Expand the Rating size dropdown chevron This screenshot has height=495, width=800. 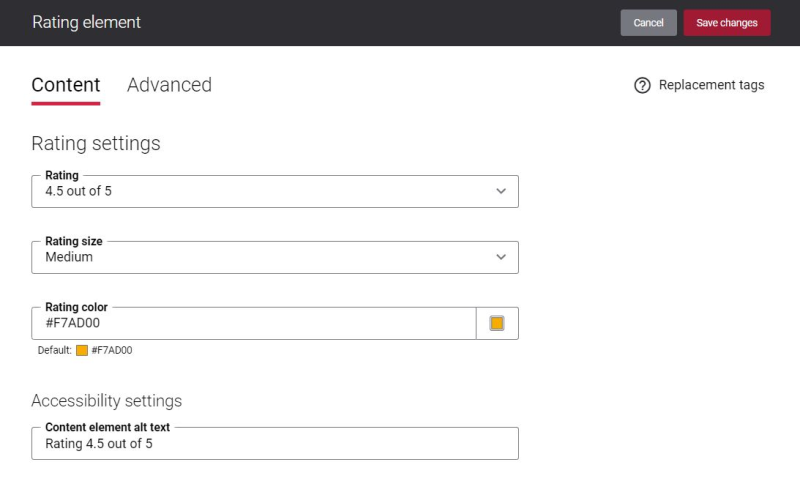501,257
